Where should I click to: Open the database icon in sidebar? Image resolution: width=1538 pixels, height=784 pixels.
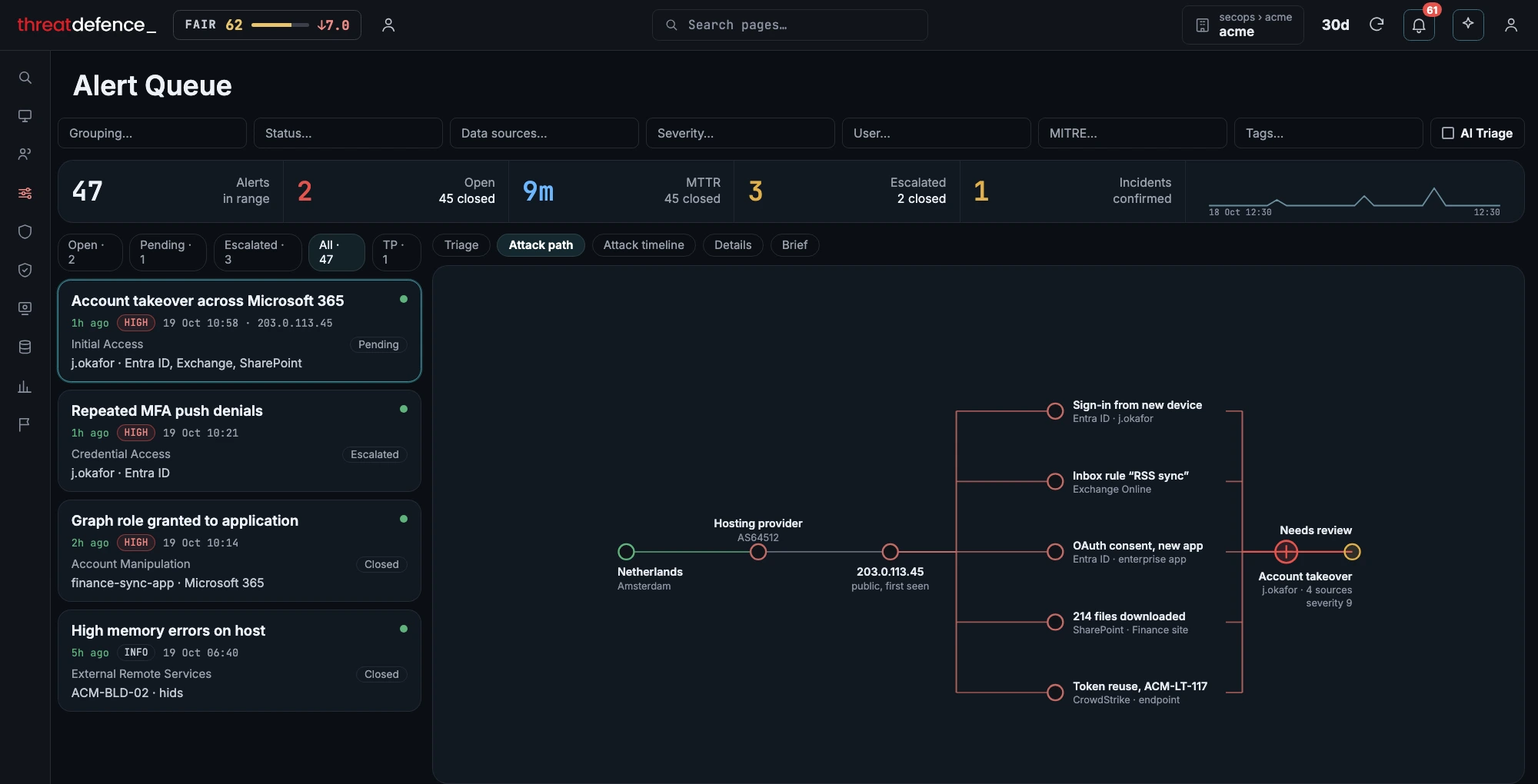click(25, 347)
